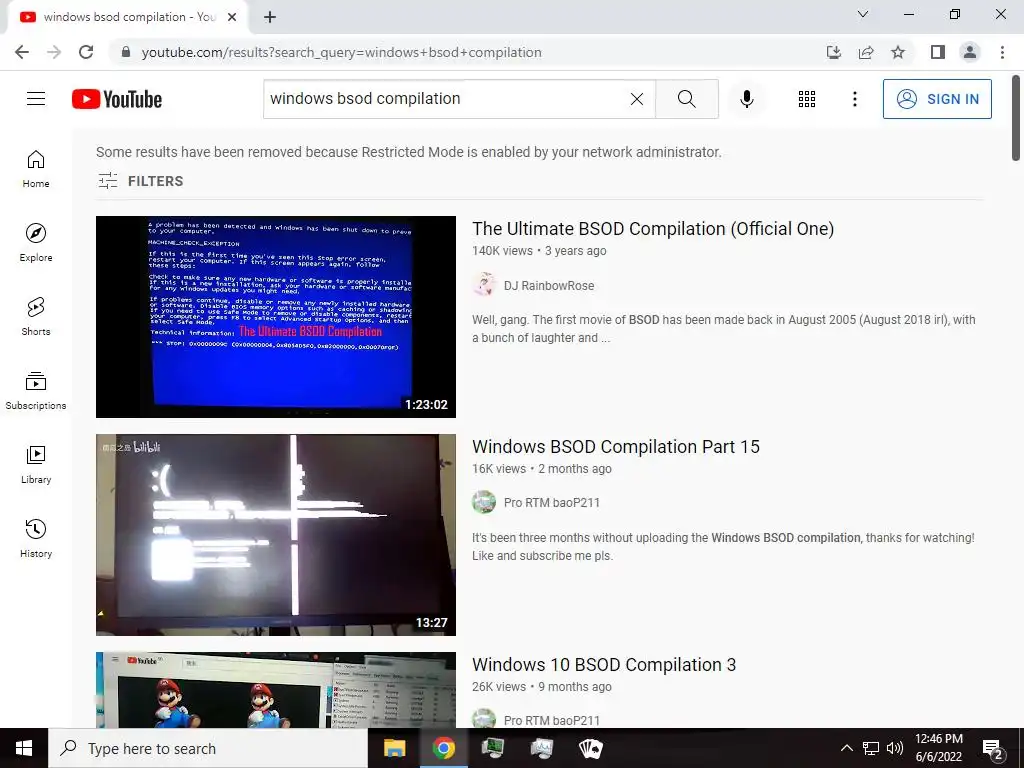This screenshot has width=1024, height=768.
Task: Click the address bar URL
Action: (x=341, y=52)
